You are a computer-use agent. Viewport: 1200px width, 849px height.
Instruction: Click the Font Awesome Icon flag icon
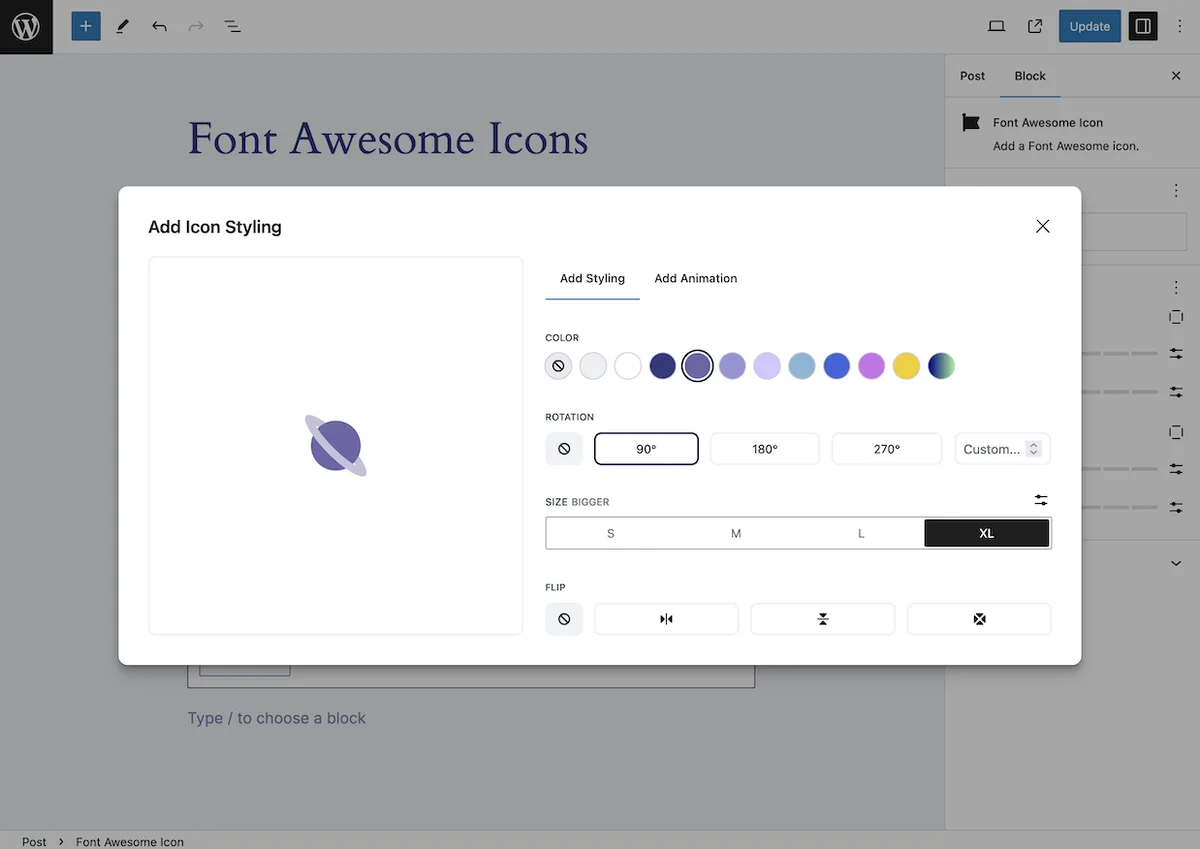click(x=971, y=123)
